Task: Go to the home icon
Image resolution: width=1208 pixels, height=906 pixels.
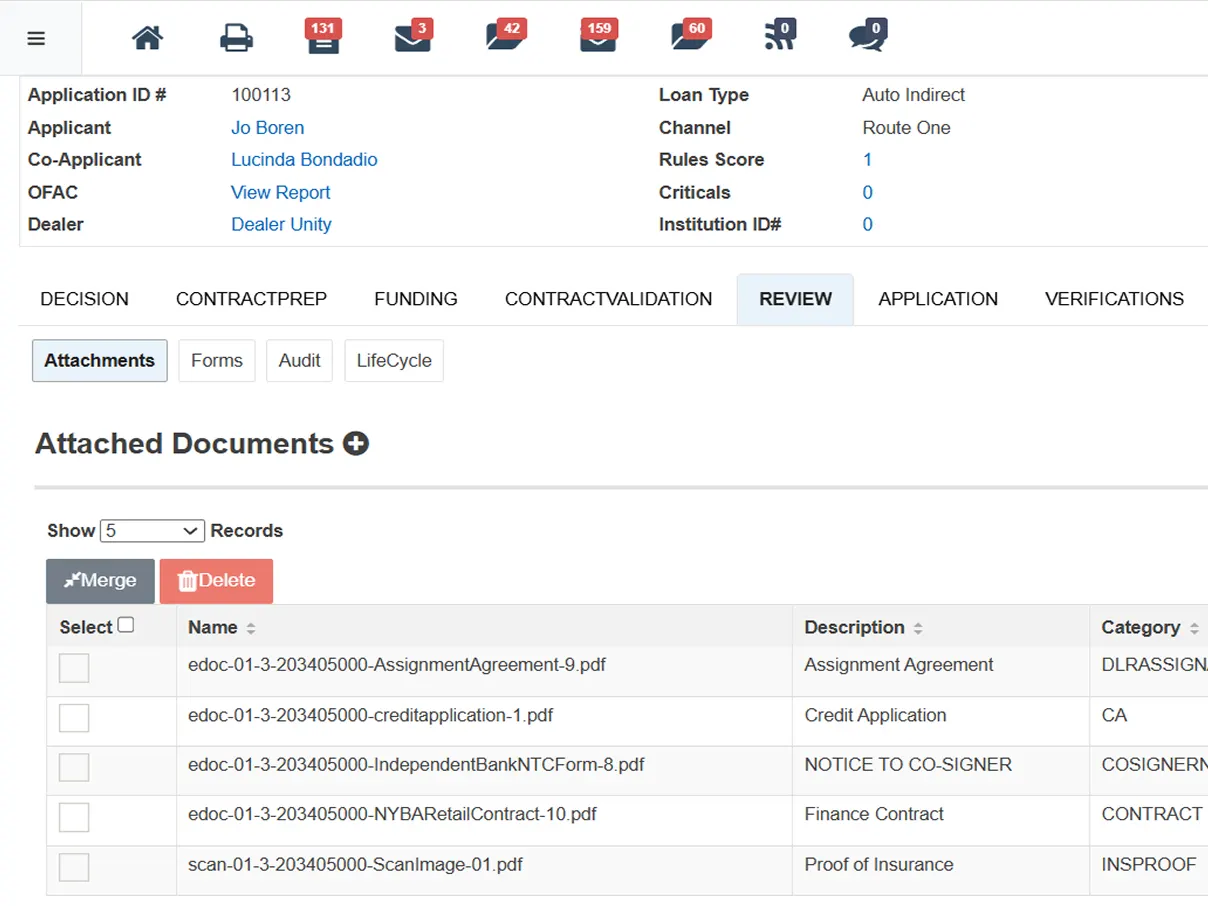Action: point(148,39)
